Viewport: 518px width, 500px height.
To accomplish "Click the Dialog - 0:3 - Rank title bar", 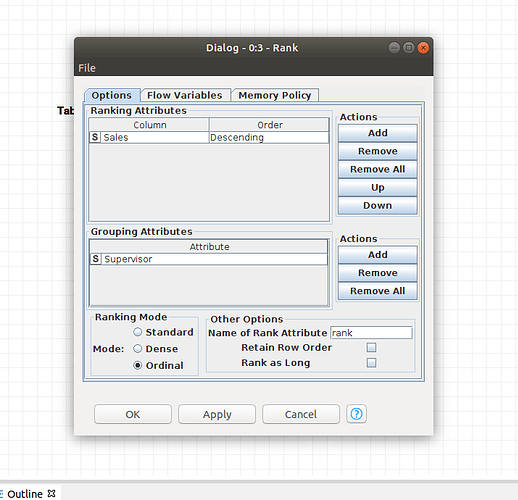I will (252, 48).
